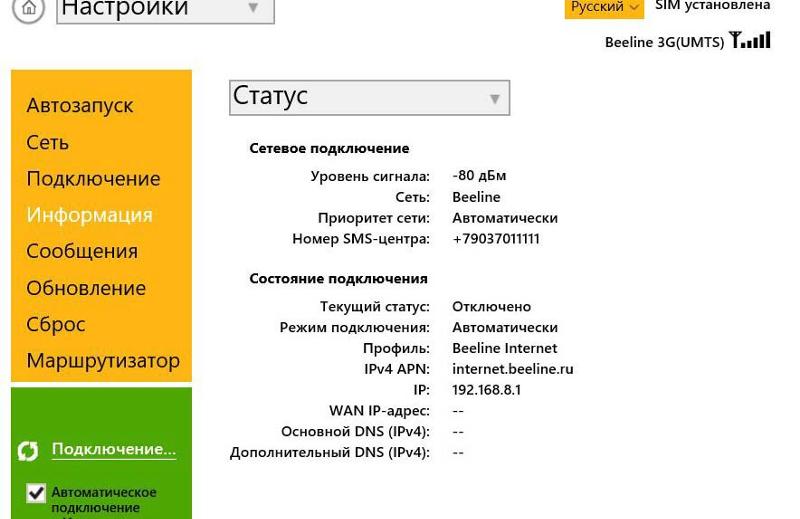Click the Отключено status value
Image resolution: width=800 pixels, height=519 pixels.
coord(491,307)
